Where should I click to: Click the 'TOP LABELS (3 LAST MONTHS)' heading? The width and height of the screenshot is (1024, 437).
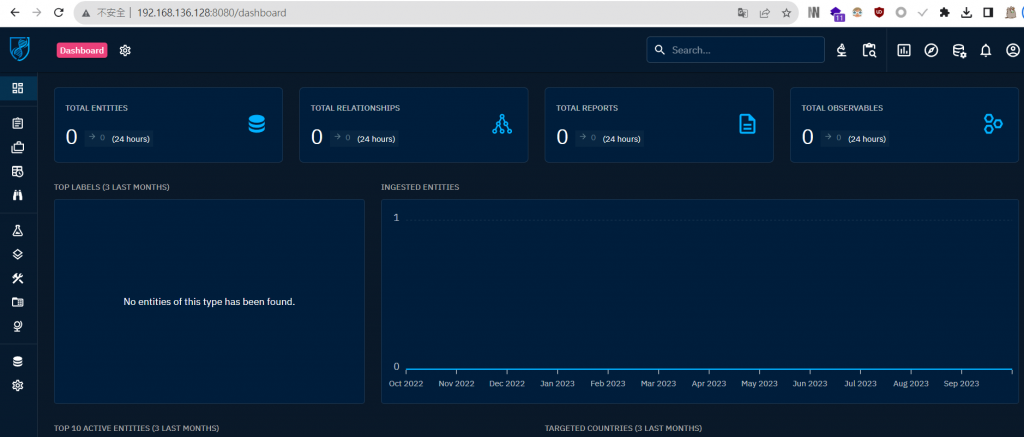tap(112, 187)
